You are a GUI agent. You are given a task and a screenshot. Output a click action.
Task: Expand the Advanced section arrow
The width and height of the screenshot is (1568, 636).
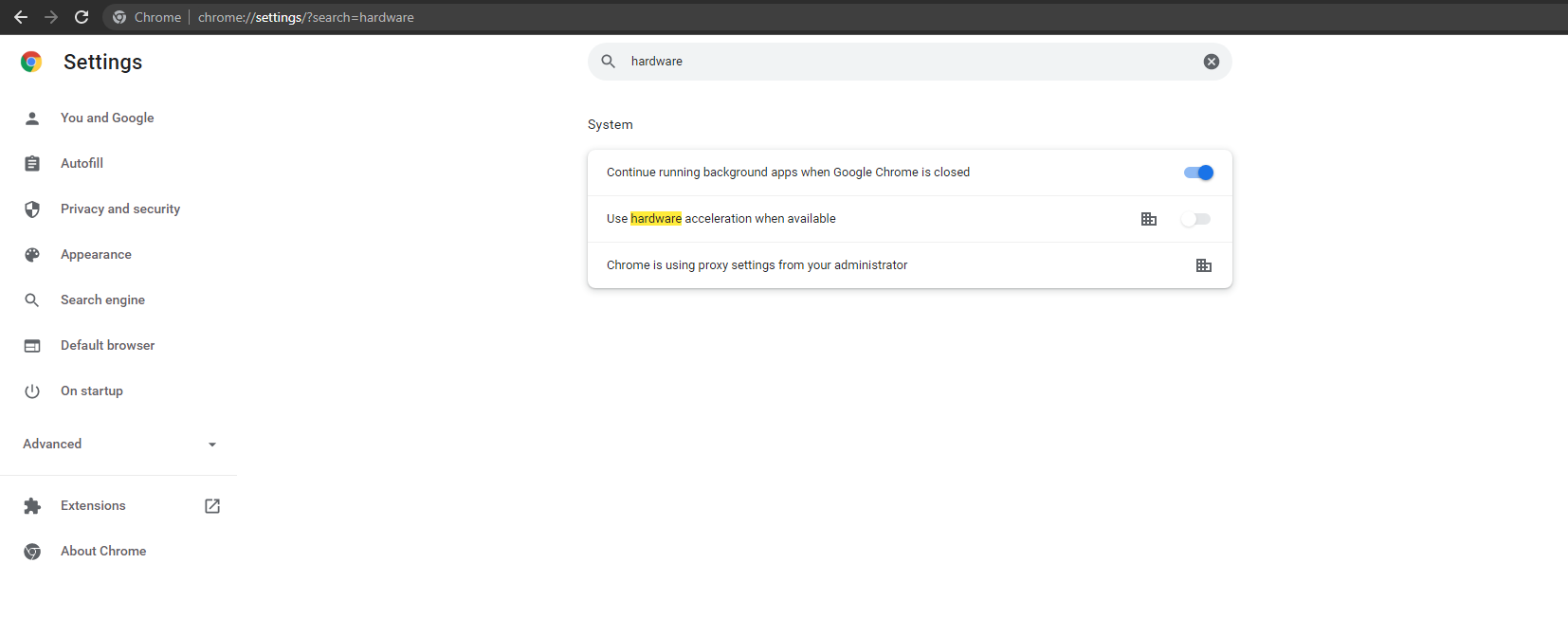click(212, 445)
